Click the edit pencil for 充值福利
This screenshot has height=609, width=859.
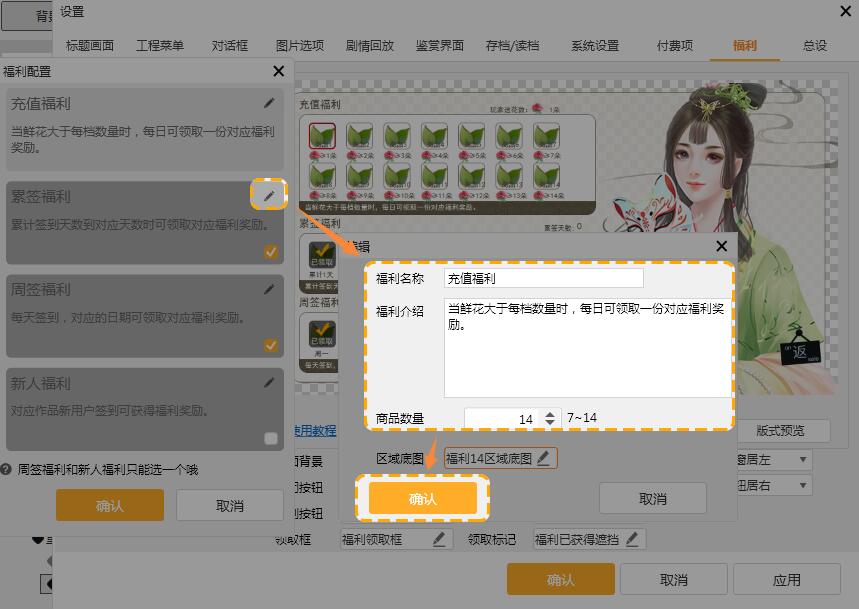click(269, 103)
